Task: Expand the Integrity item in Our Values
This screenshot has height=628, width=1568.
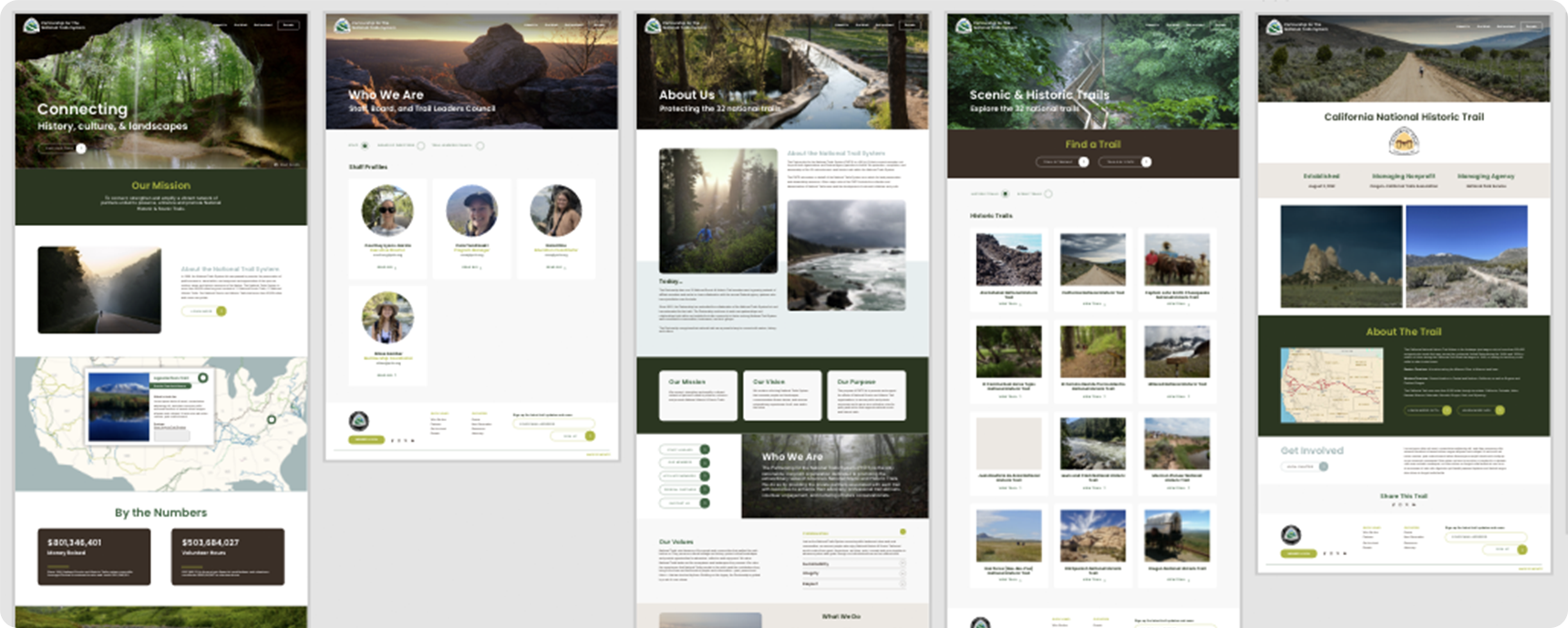Action: [853, 574]
